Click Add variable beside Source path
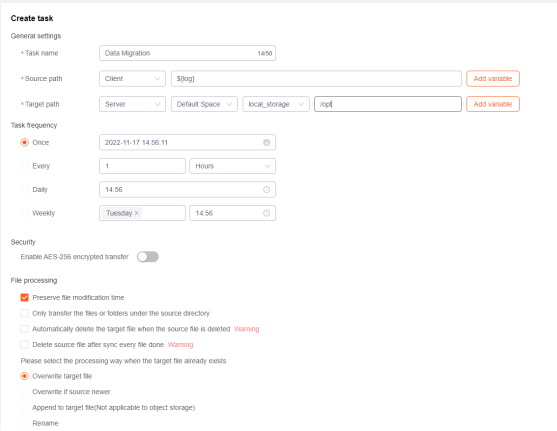Screen dimensions: 557x431 coord(493,79)
